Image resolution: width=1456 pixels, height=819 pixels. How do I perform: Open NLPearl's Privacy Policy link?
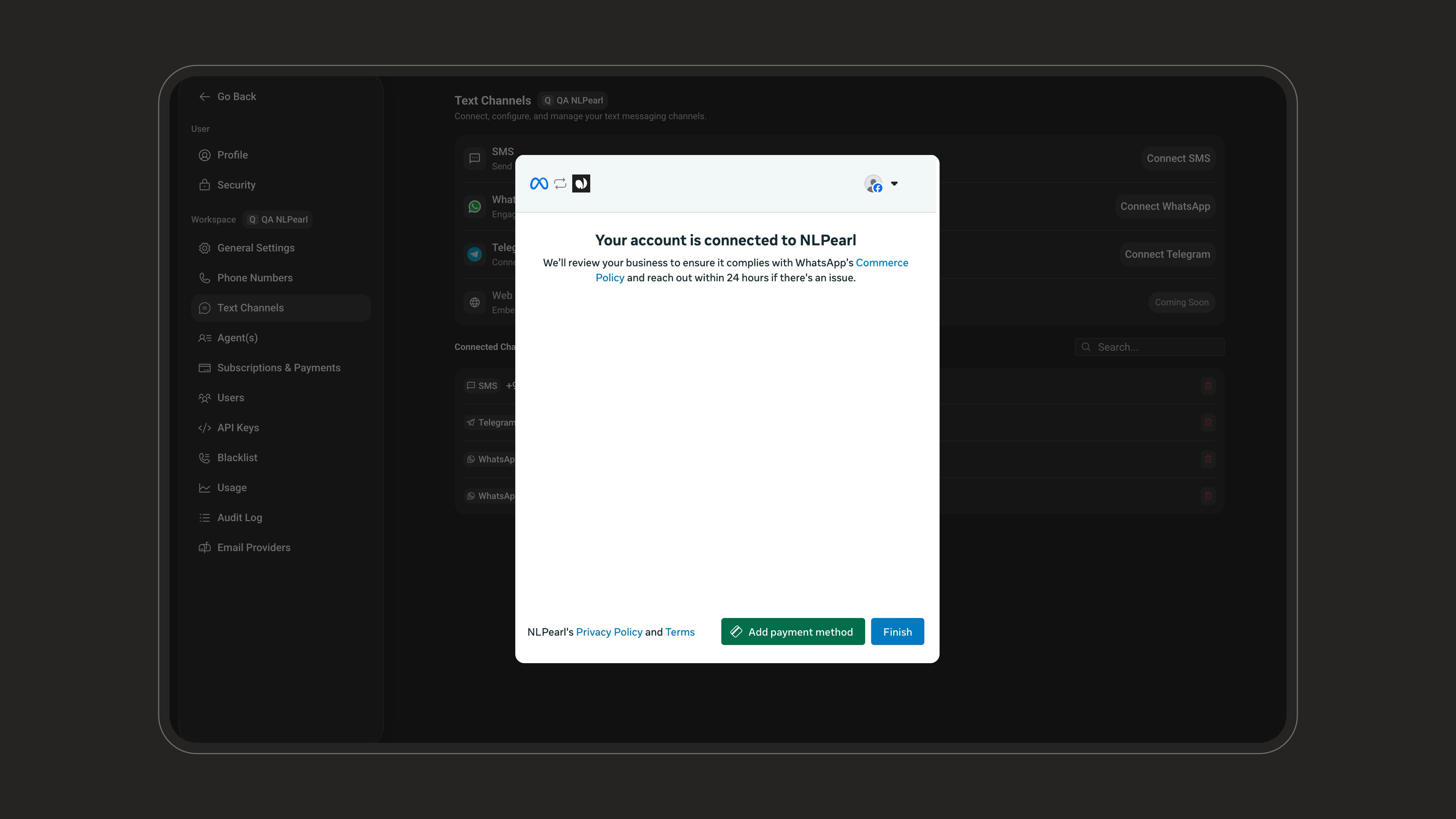(609, 632)
